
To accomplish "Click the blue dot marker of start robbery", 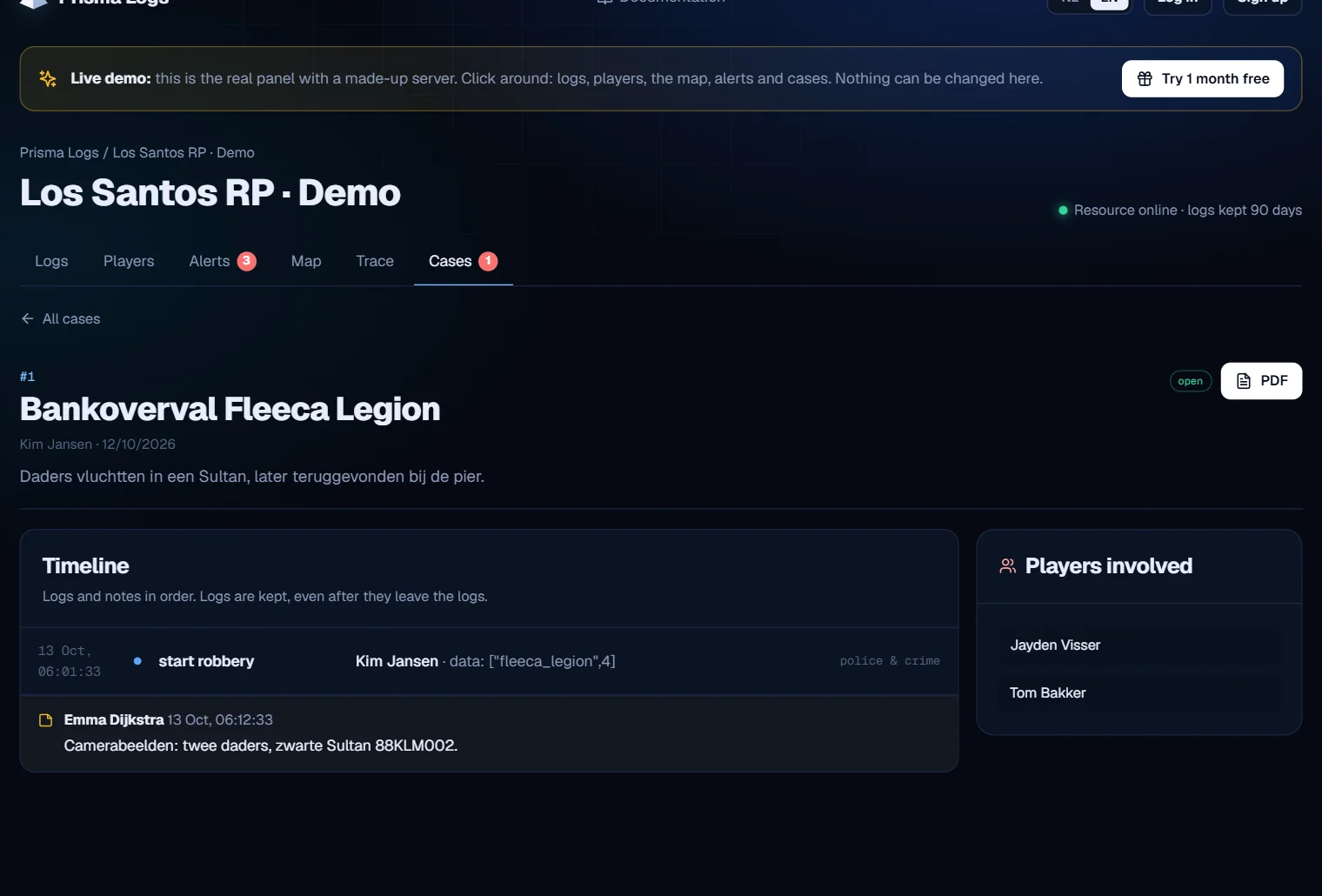I will pyautogui.click(x=137, y=661).
